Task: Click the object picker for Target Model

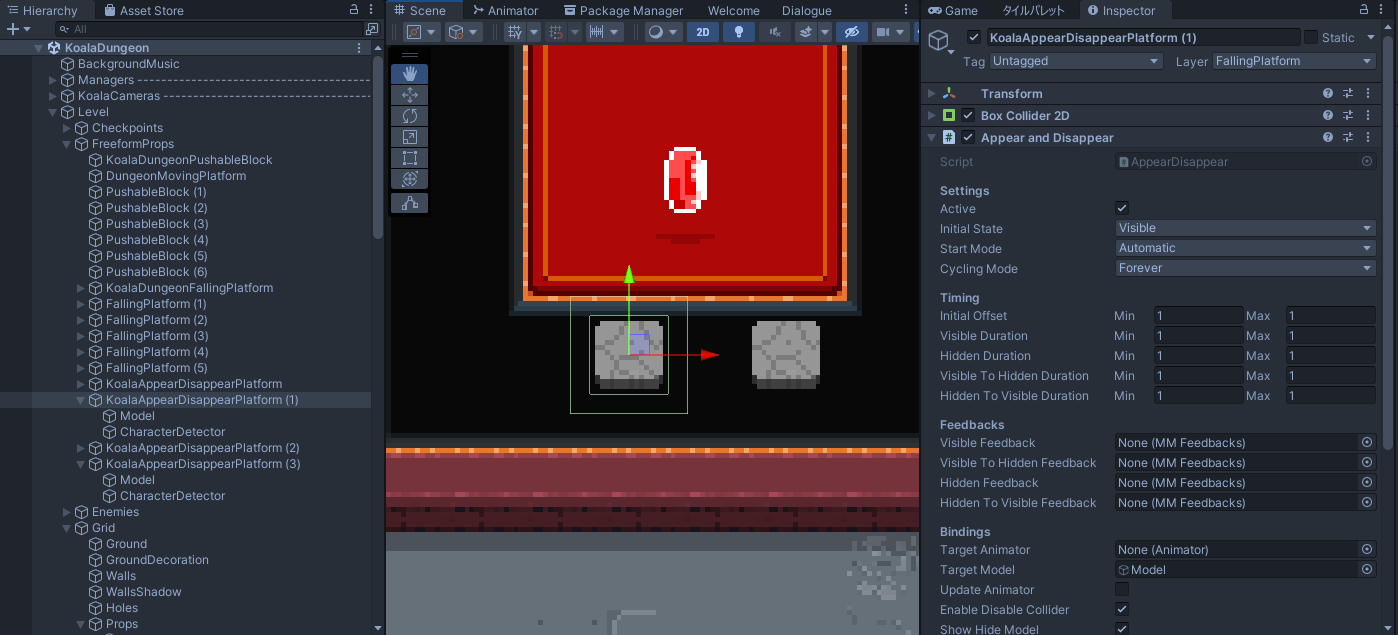Action: pyautogui.click(x=1367, y=570)
